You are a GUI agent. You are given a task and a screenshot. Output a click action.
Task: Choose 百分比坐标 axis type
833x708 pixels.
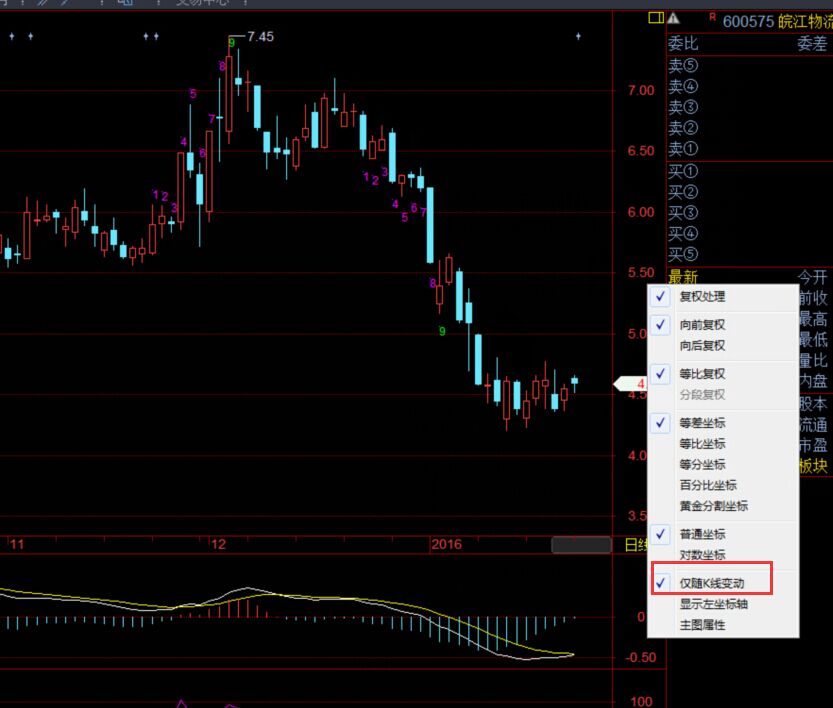pos(708,485)
